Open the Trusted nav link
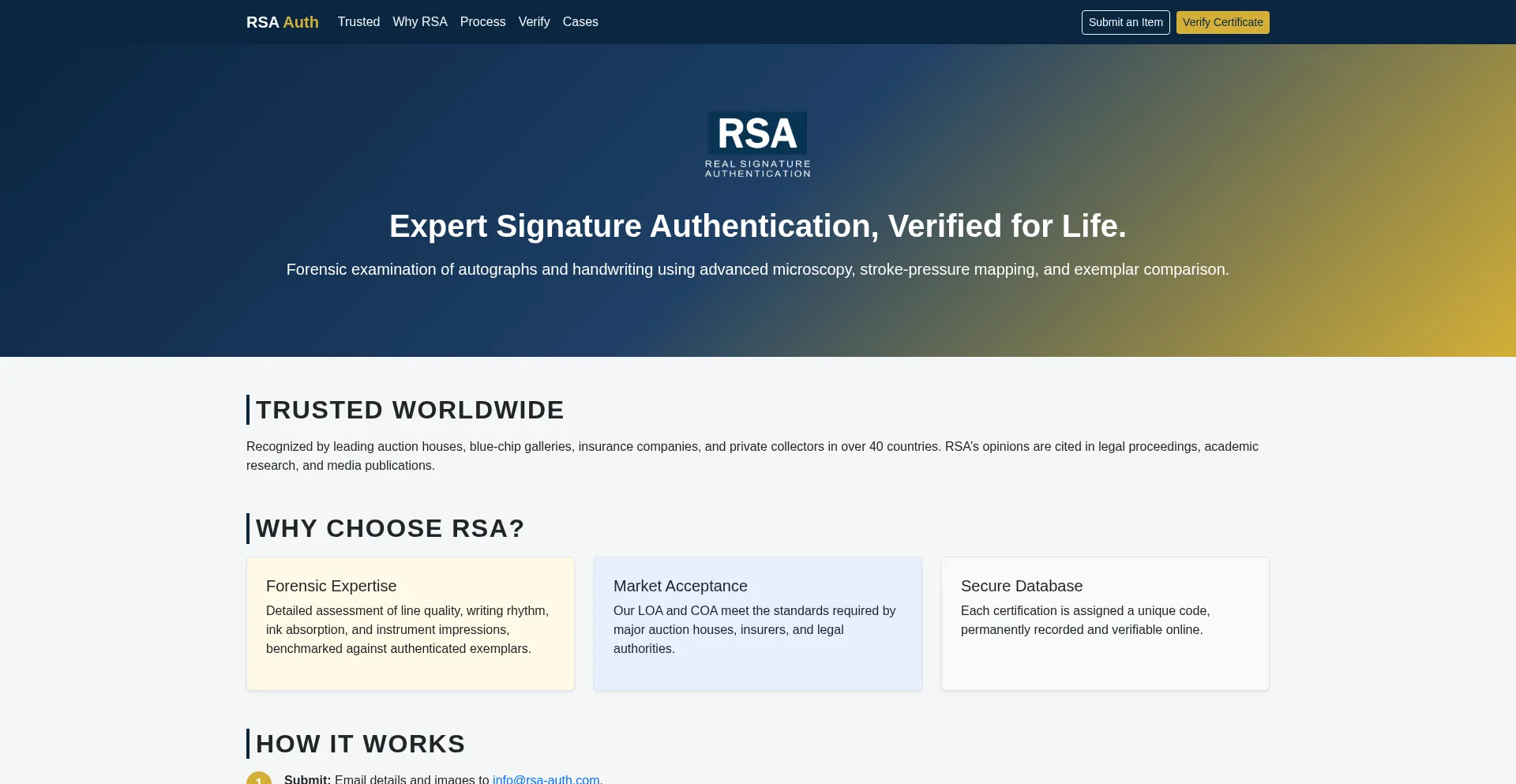This screenshot has height=784, width=1516. [358, 22]
